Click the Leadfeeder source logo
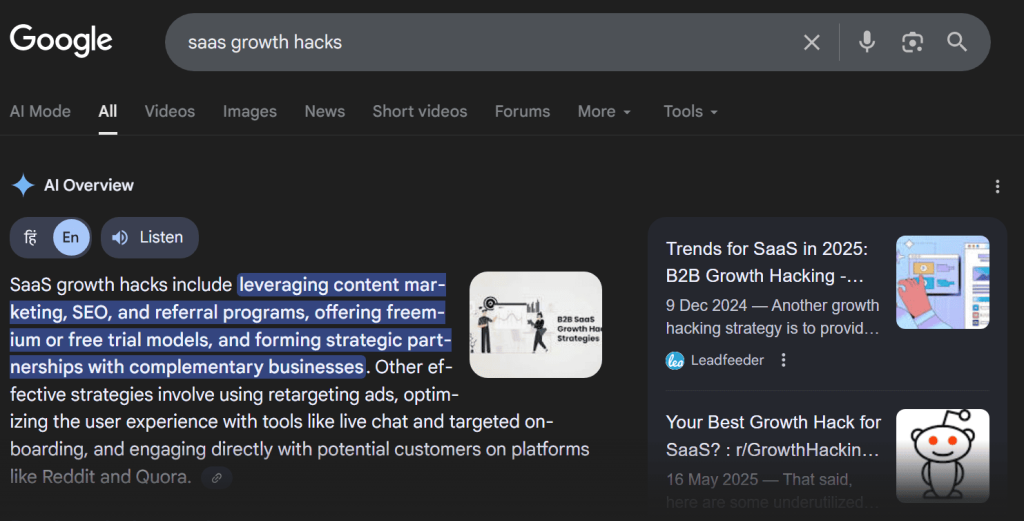Image resolution: width=1024 pixels, height=521 pixels. (675, 360)
